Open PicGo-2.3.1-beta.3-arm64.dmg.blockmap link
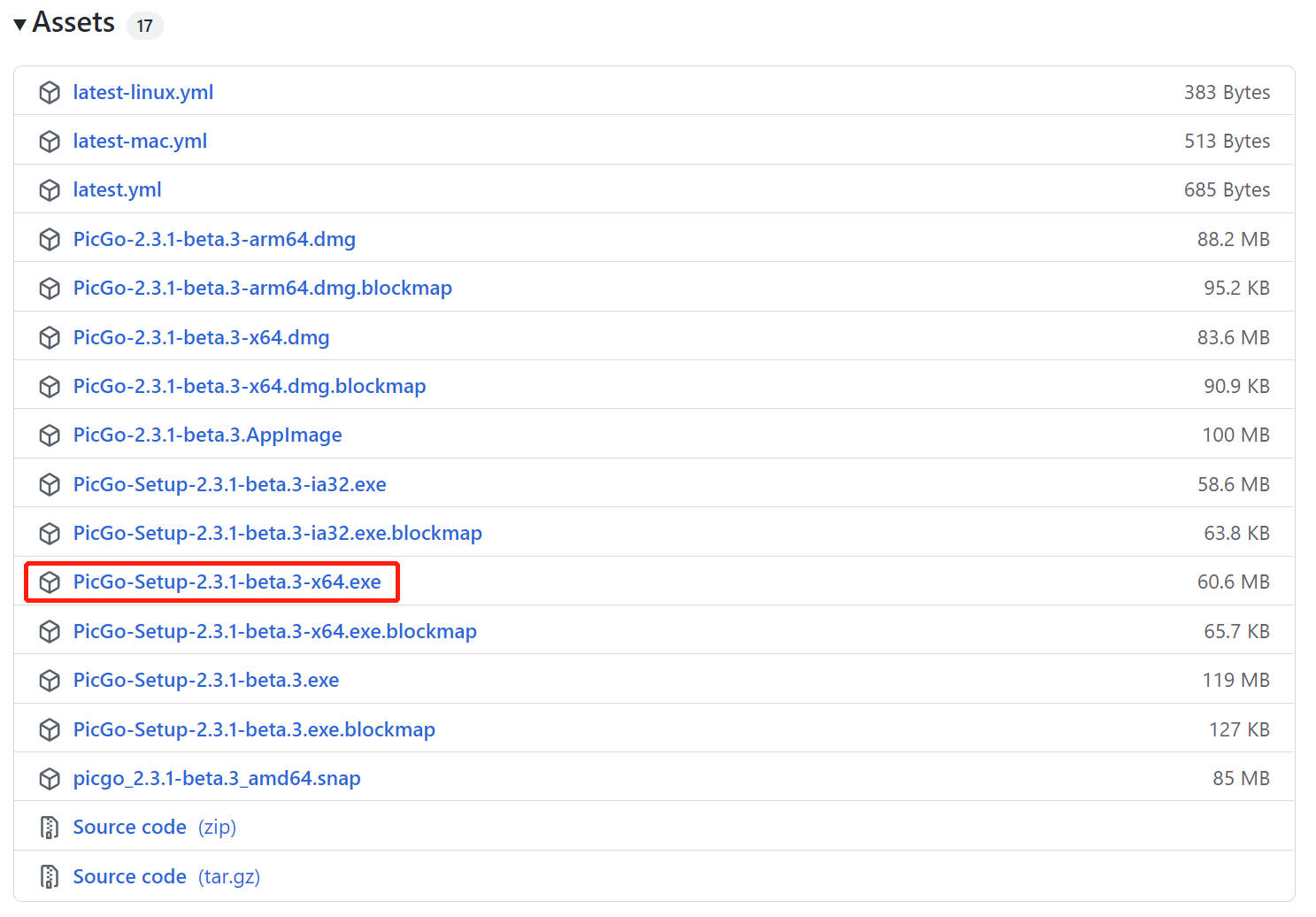This screenshot has height=917, width=1316. 263,289
